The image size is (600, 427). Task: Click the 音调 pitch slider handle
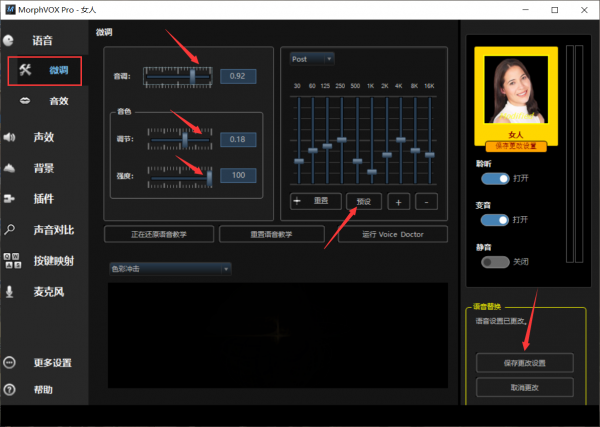coord(192,77)
